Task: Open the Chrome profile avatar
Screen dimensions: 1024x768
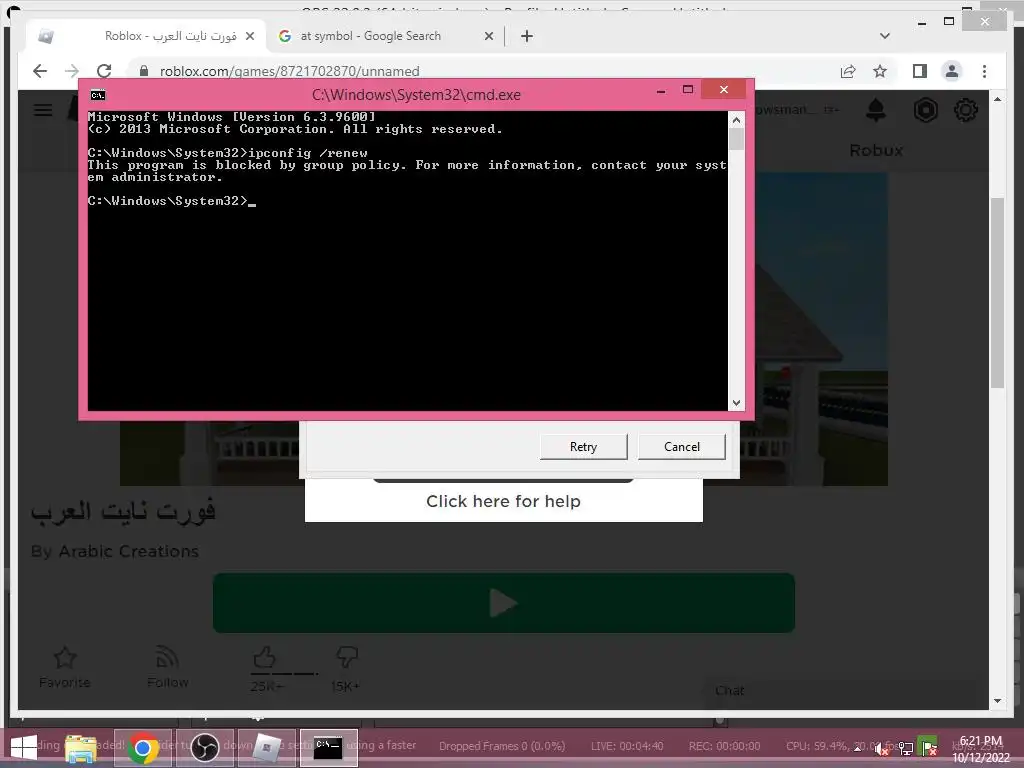Action: 952,71
